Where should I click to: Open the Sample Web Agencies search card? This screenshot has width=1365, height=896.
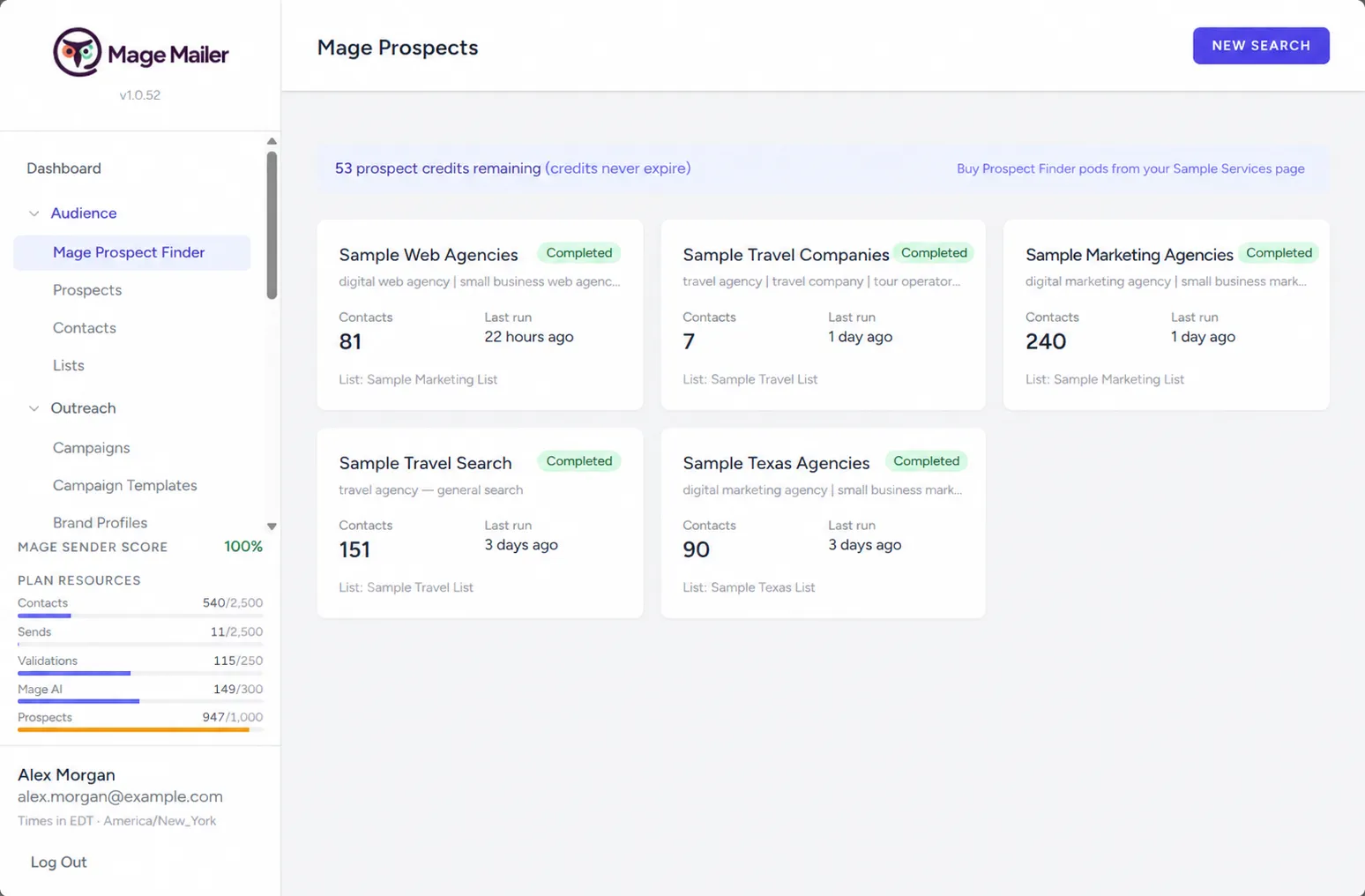pyautogui.click(x=480, y=315)
